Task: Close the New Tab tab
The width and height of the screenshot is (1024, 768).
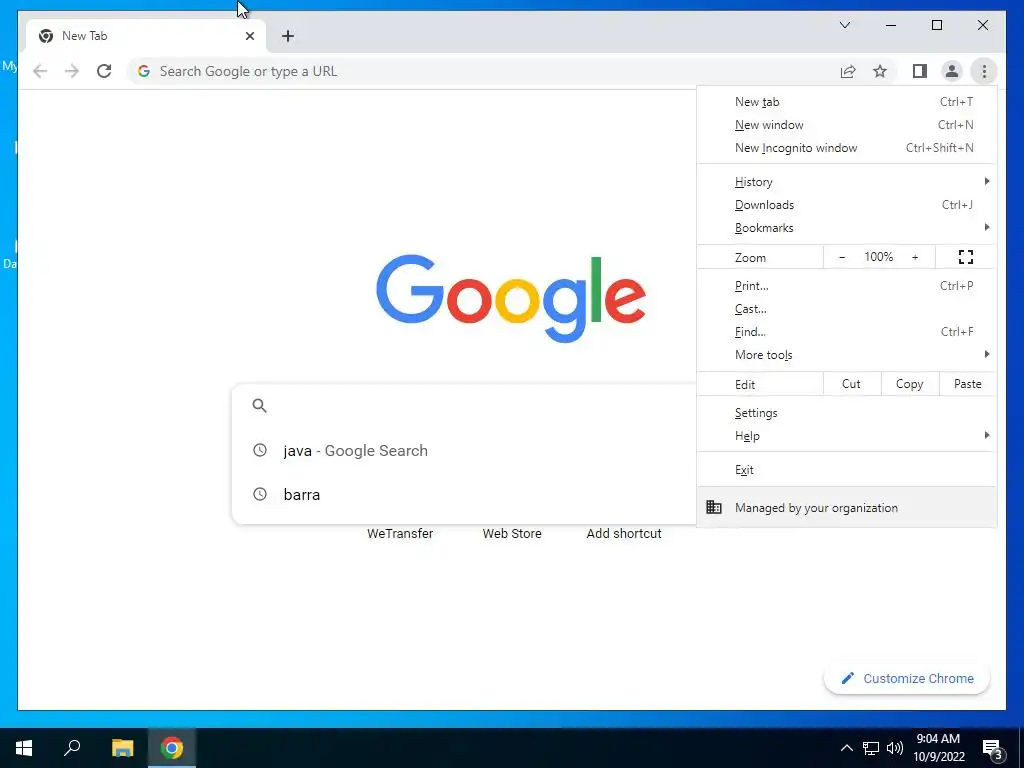Action: 249,36
